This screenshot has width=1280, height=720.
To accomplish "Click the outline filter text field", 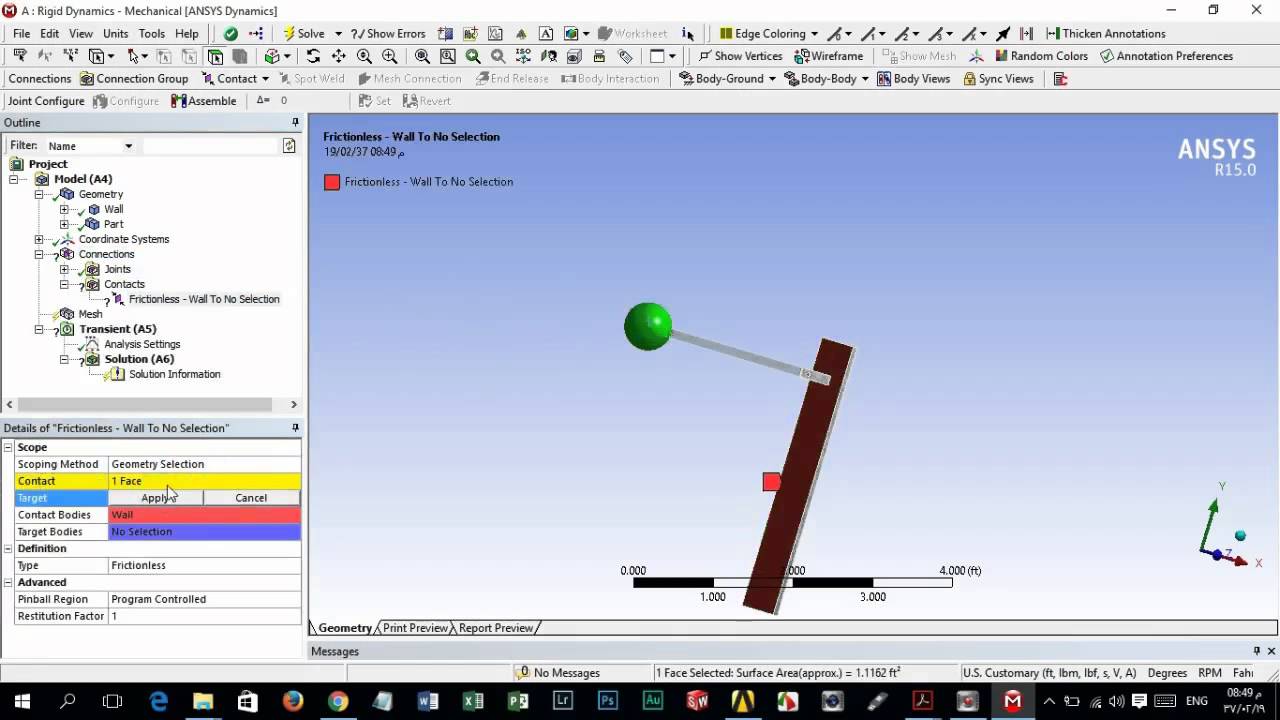I will 210,146.
